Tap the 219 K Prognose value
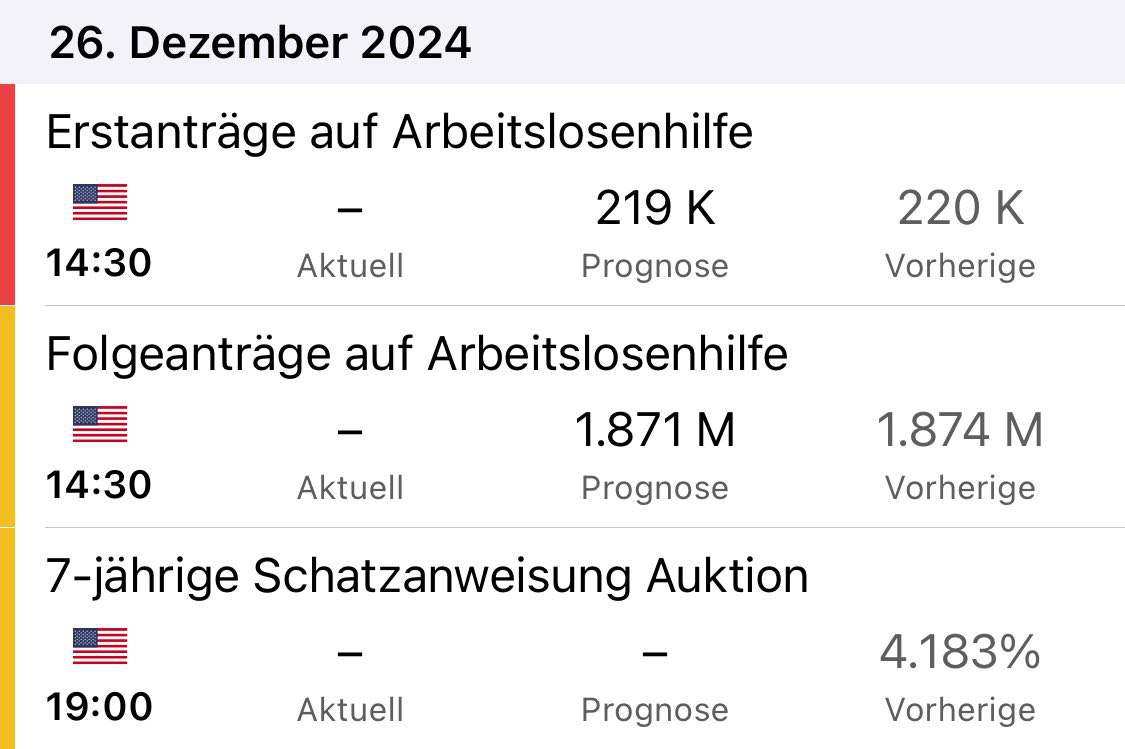1125x749 pixels. tap(655, 209)
